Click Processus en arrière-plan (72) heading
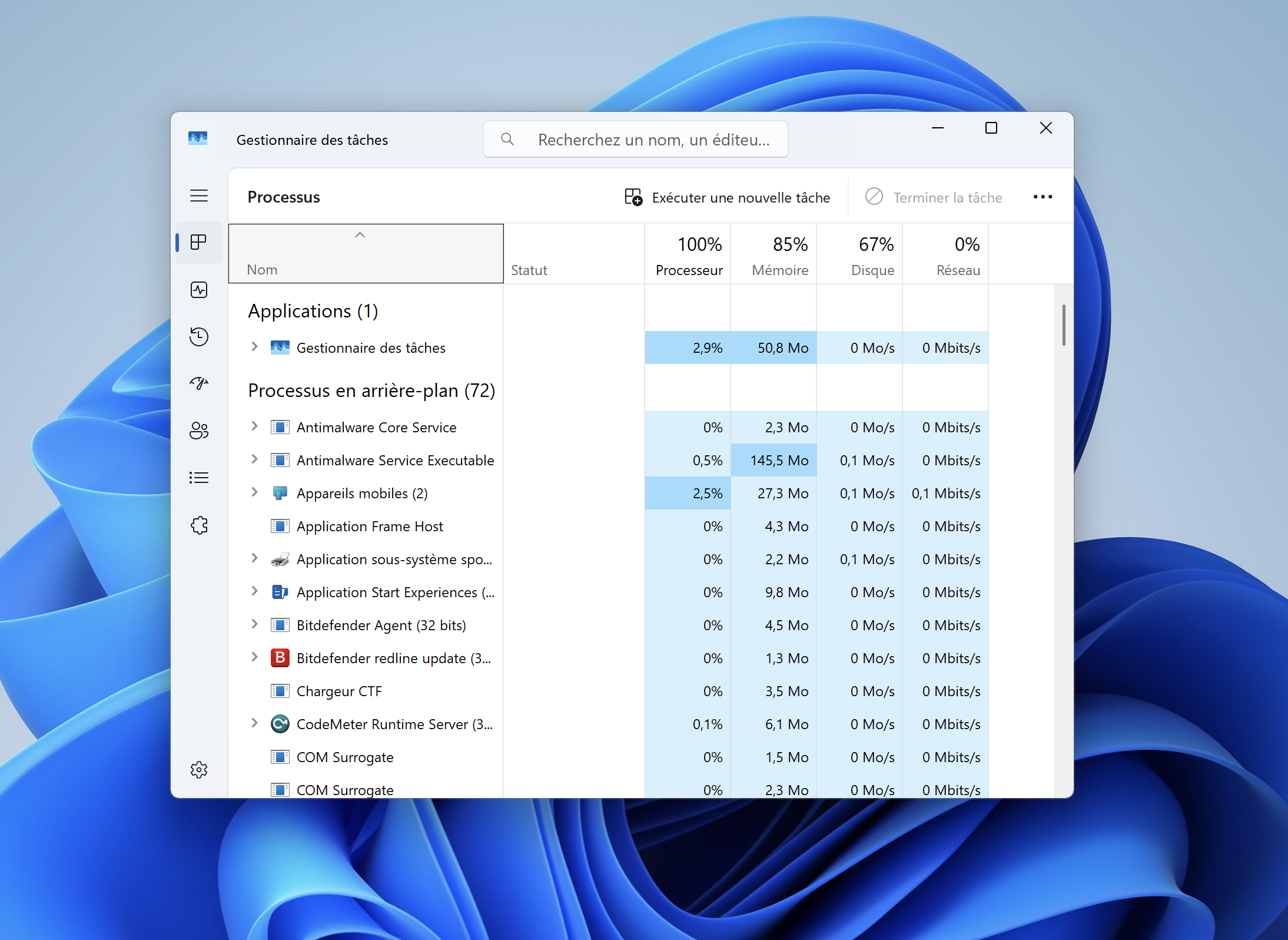1288x940 pixels. click(371, 390)
